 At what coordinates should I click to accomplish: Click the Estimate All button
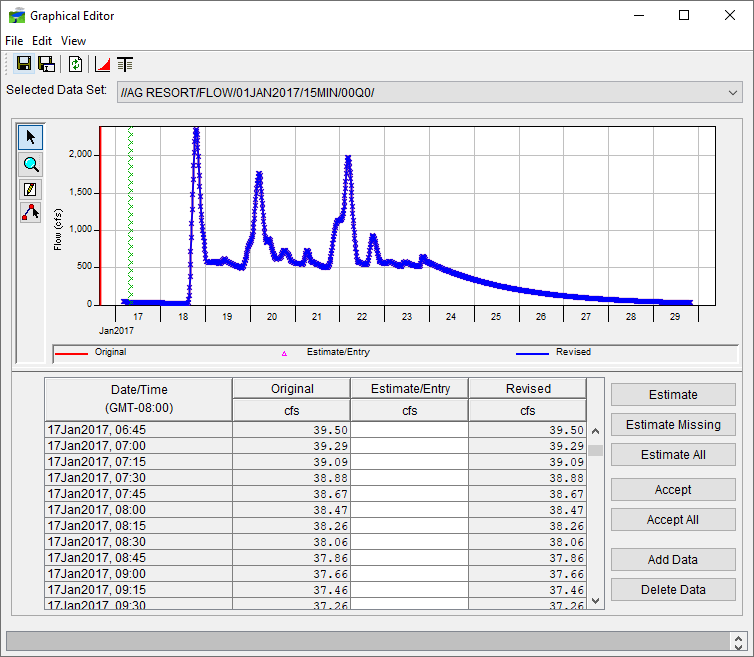click(x=673, y=455)
